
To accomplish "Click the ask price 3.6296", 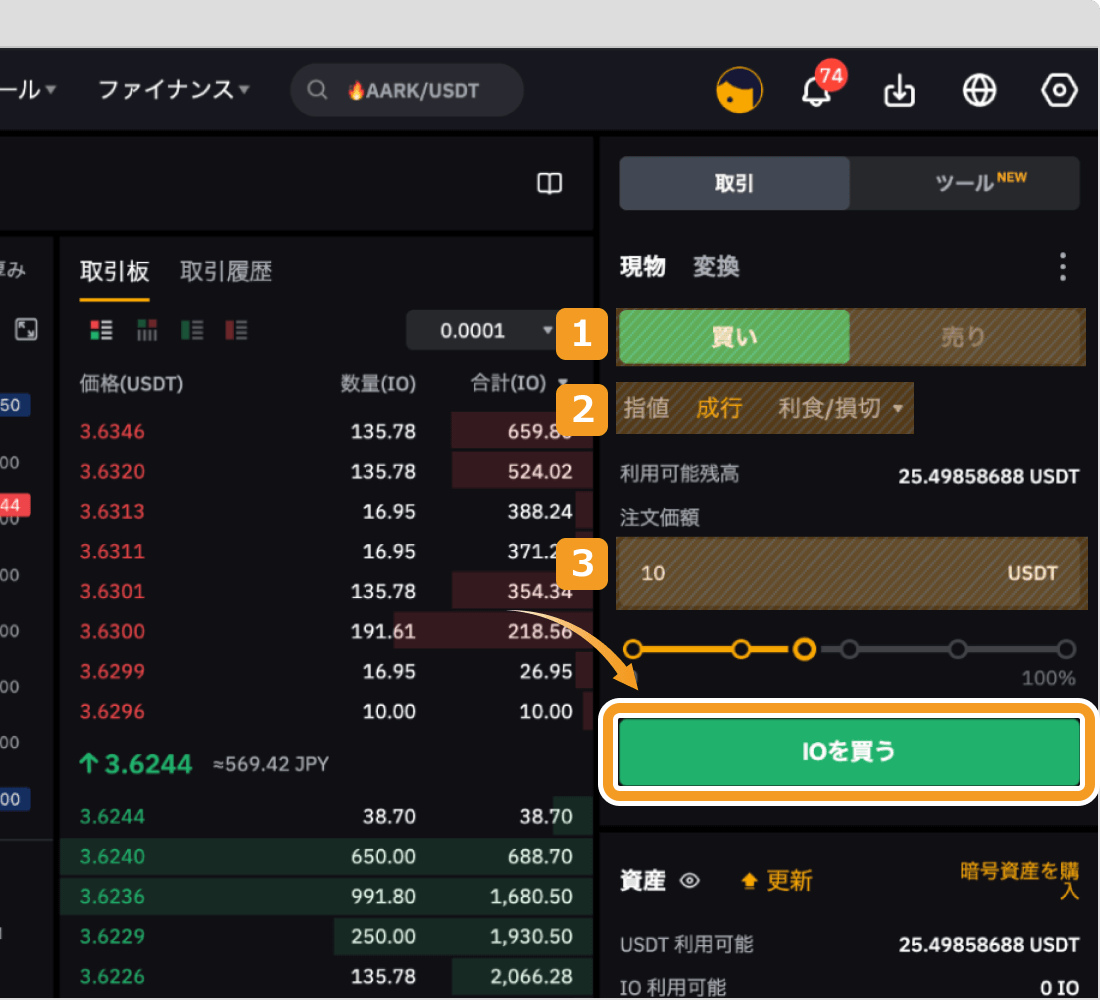I will (112, 711).
